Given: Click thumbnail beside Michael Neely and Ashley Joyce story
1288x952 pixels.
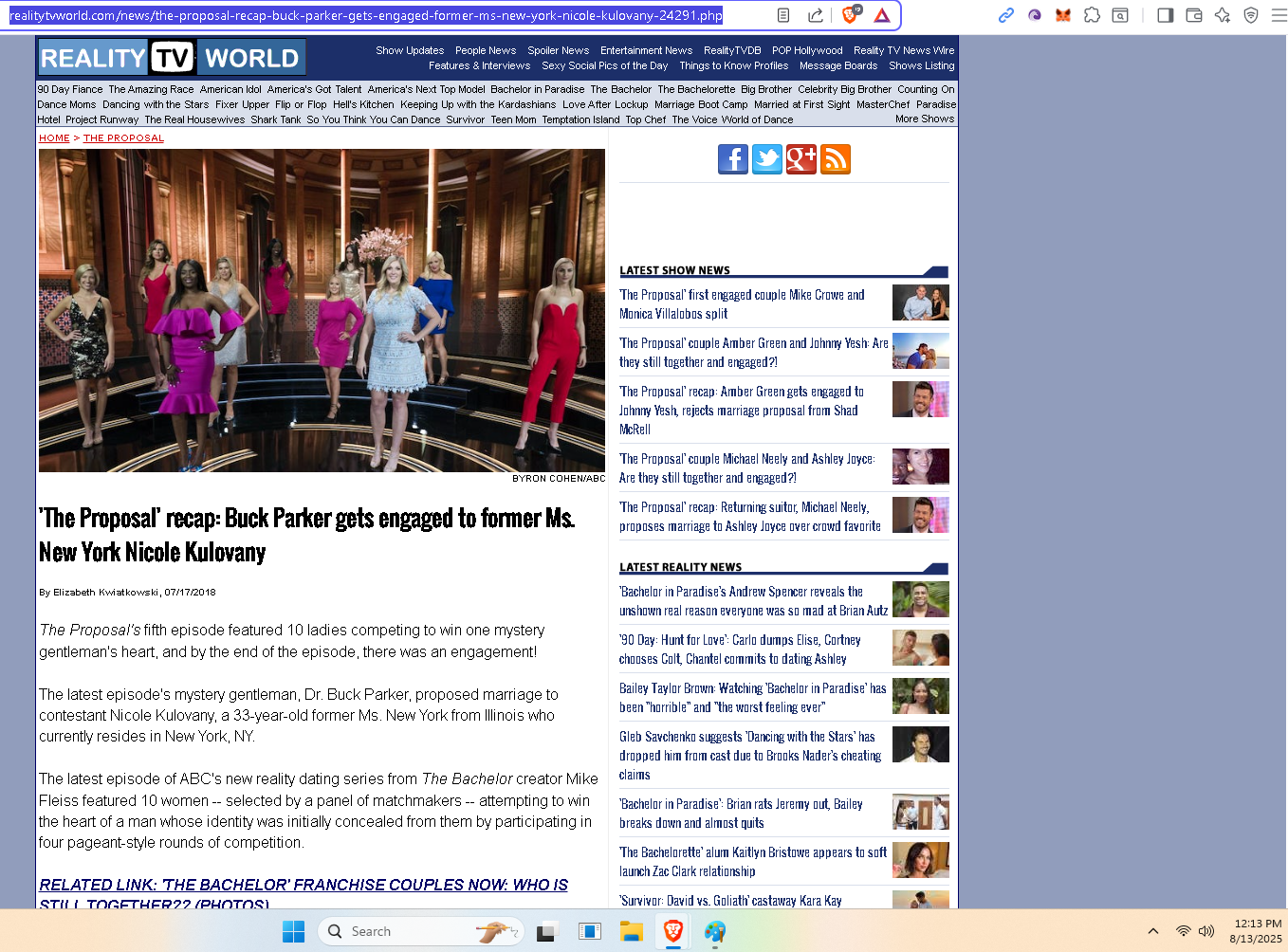Looking at the screenshot, I should [x=921, y=467].
